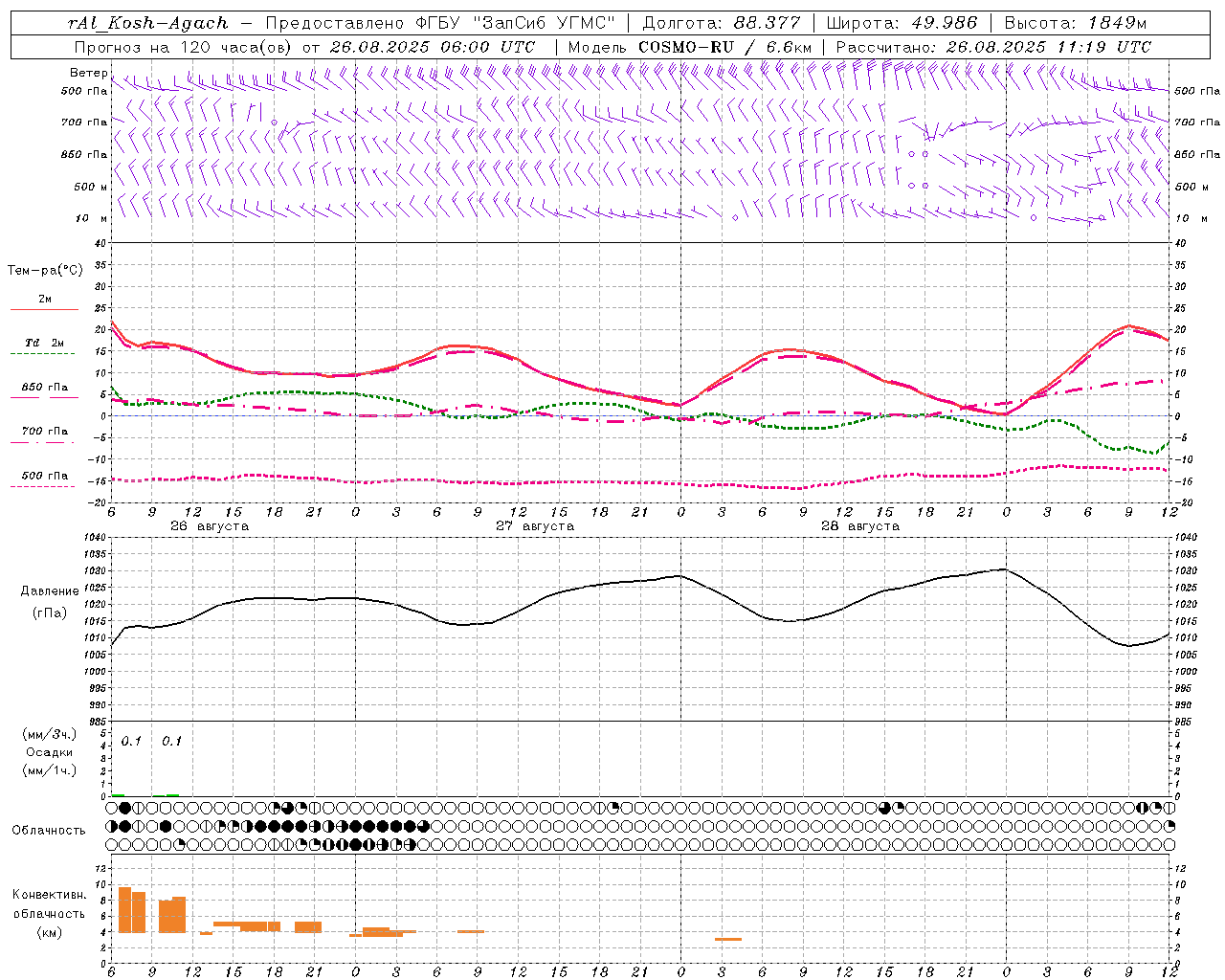Click the station name rAl_Kosh-Agach
This screenshot has height=980, width=1225.
point(148,23)
